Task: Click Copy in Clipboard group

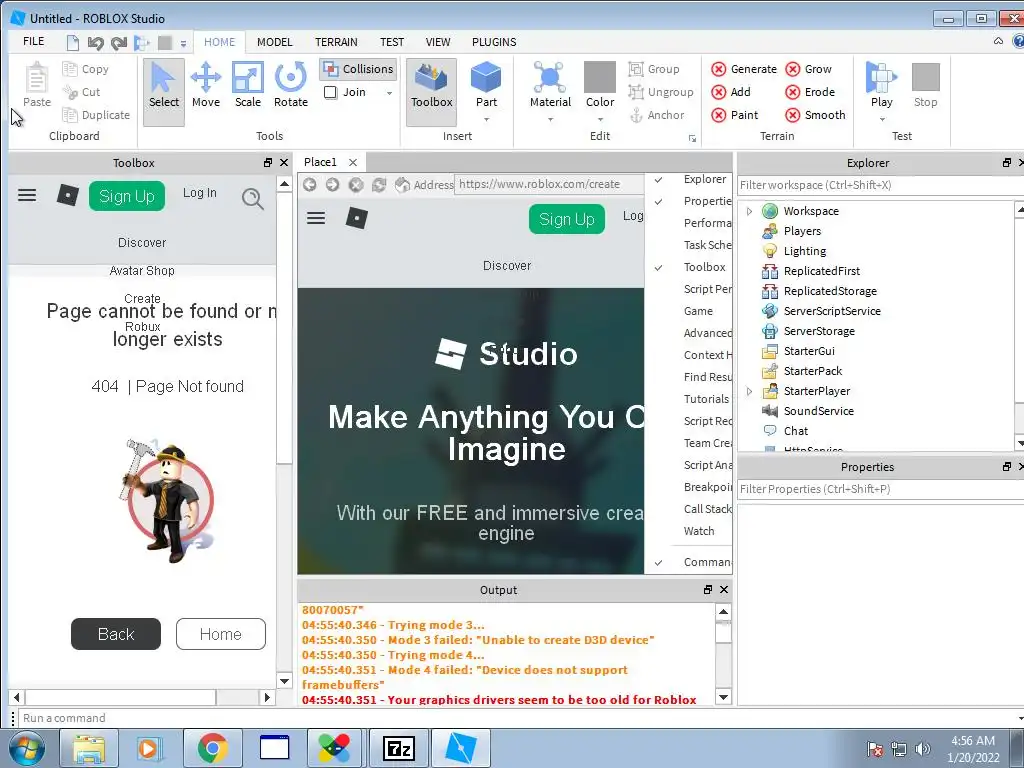Action: point(86,69)
